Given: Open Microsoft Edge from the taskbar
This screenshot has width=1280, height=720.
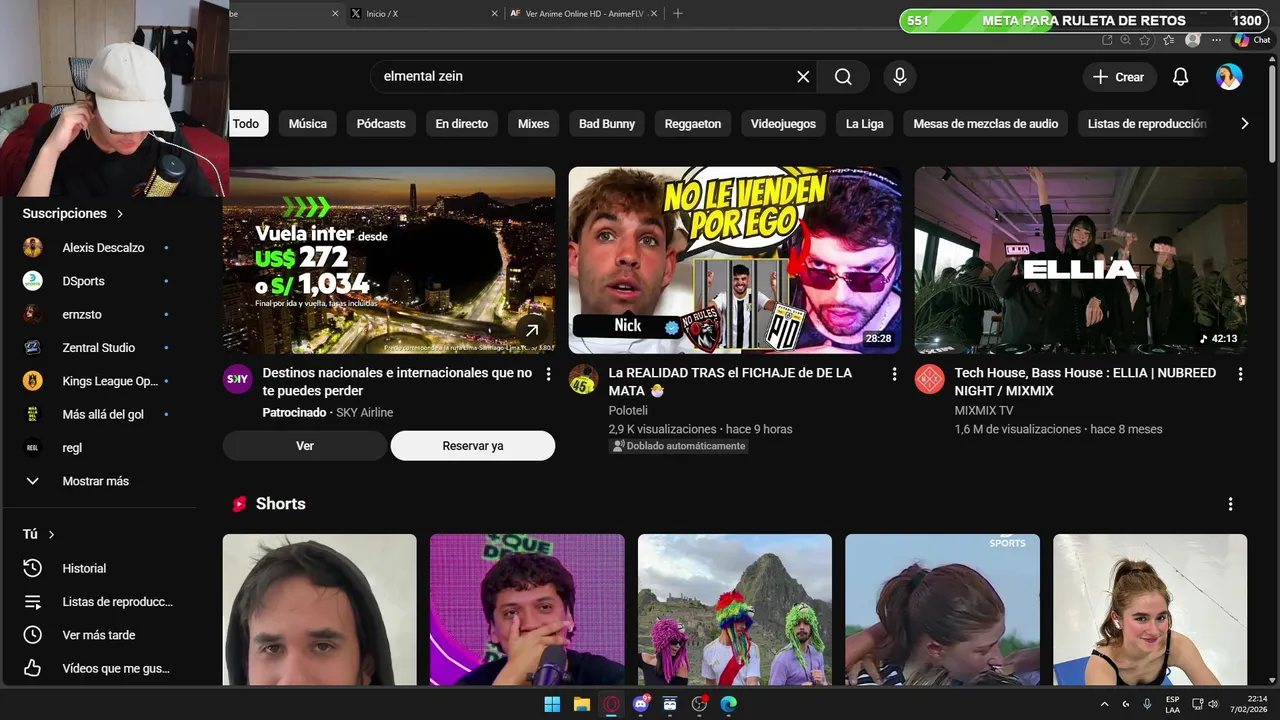Looking at the screenshot, I should (x=729, y=704).
